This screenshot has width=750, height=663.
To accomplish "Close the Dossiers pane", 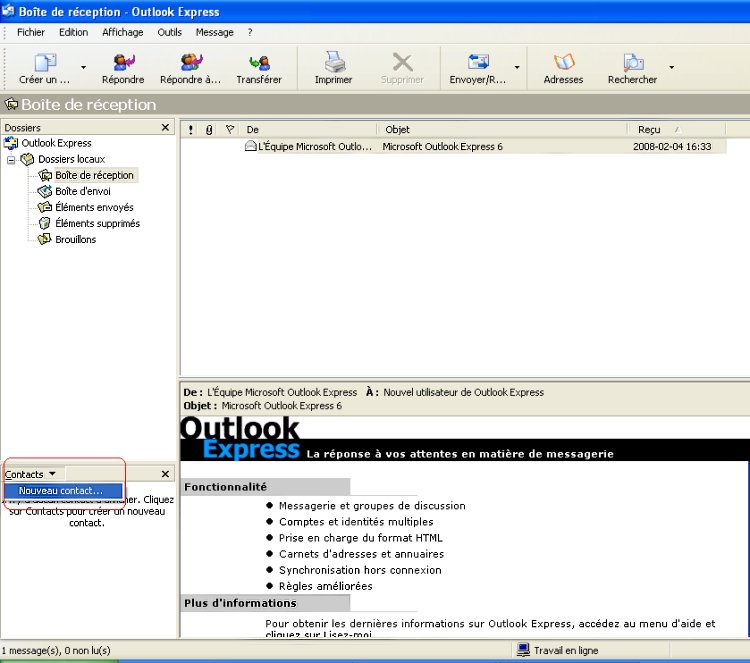I will click(166, 128).
